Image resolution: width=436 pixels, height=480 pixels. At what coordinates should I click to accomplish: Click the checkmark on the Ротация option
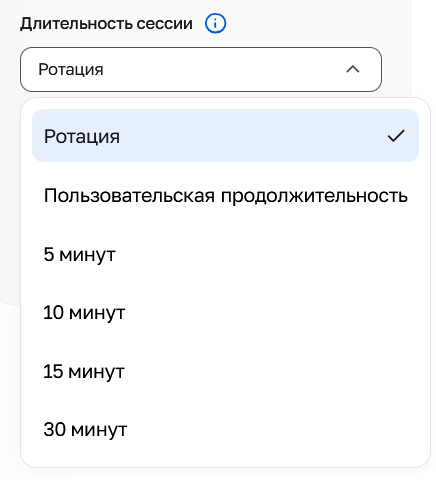[x=396, y=136]
